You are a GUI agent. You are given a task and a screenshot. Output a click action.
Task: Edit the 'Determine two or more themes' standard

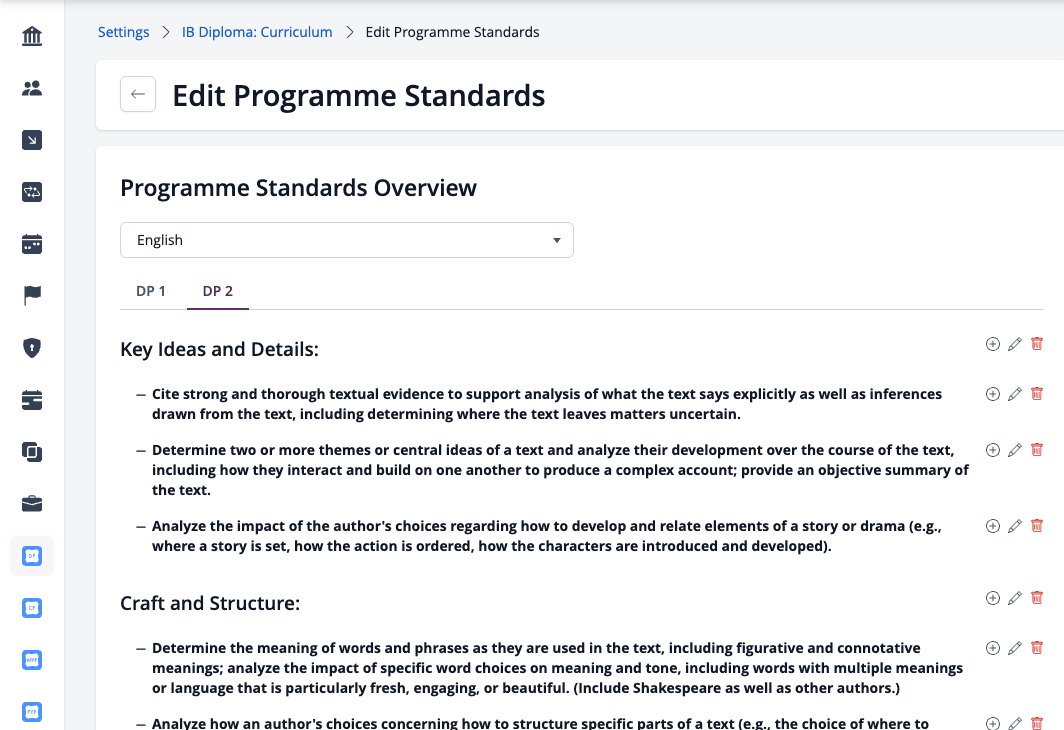click(1014, 450)
